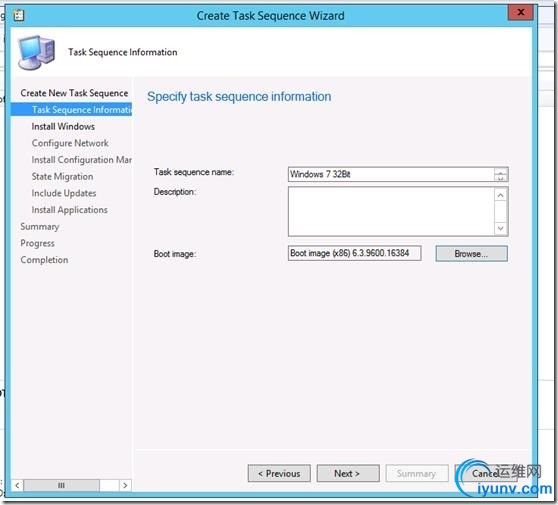558x505 pixels.
Task: Open Install Configuration Manager step
Action: (x=81, y=160)
